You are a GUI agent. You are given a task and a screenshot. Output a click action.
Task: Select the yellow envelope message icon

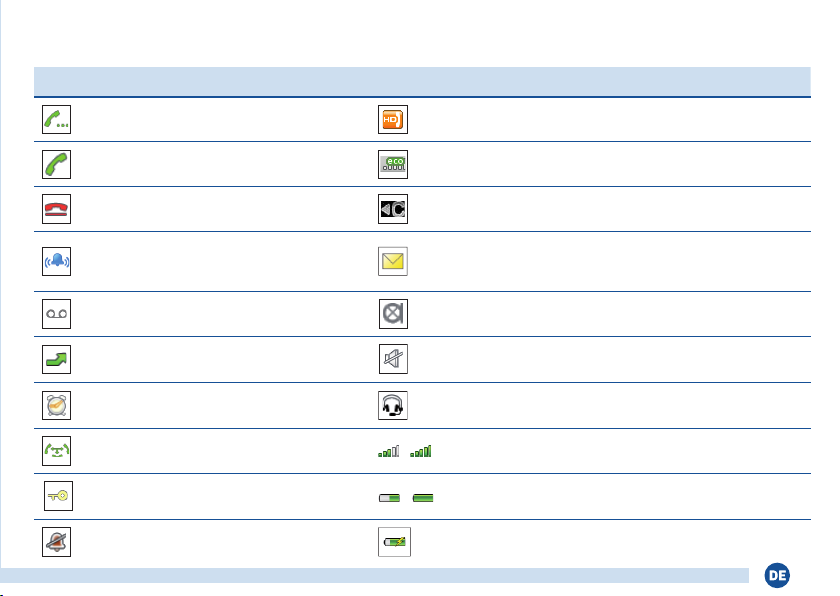tap(393, 261)
